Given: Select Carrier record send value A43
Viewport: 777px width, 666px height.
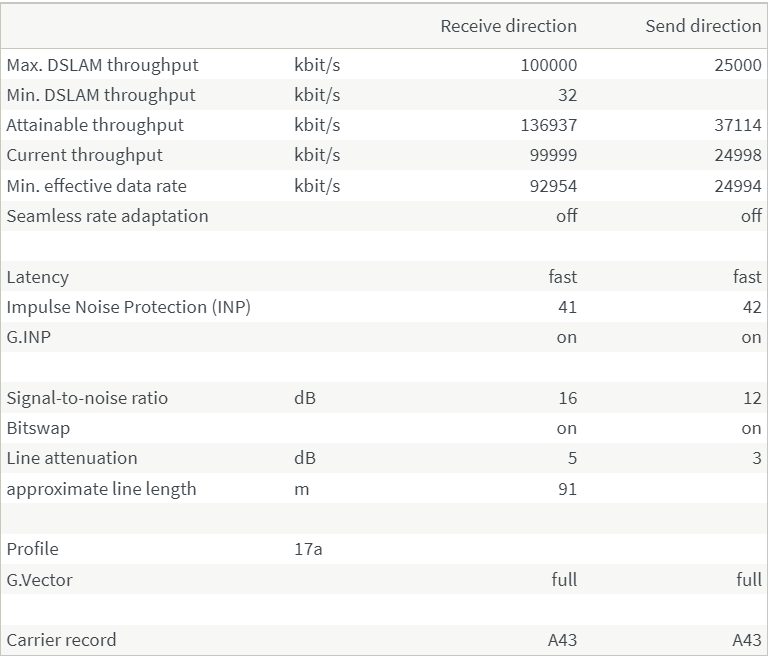Looking at the screenshot, I should pyautogui.click(x=746, y=640).
